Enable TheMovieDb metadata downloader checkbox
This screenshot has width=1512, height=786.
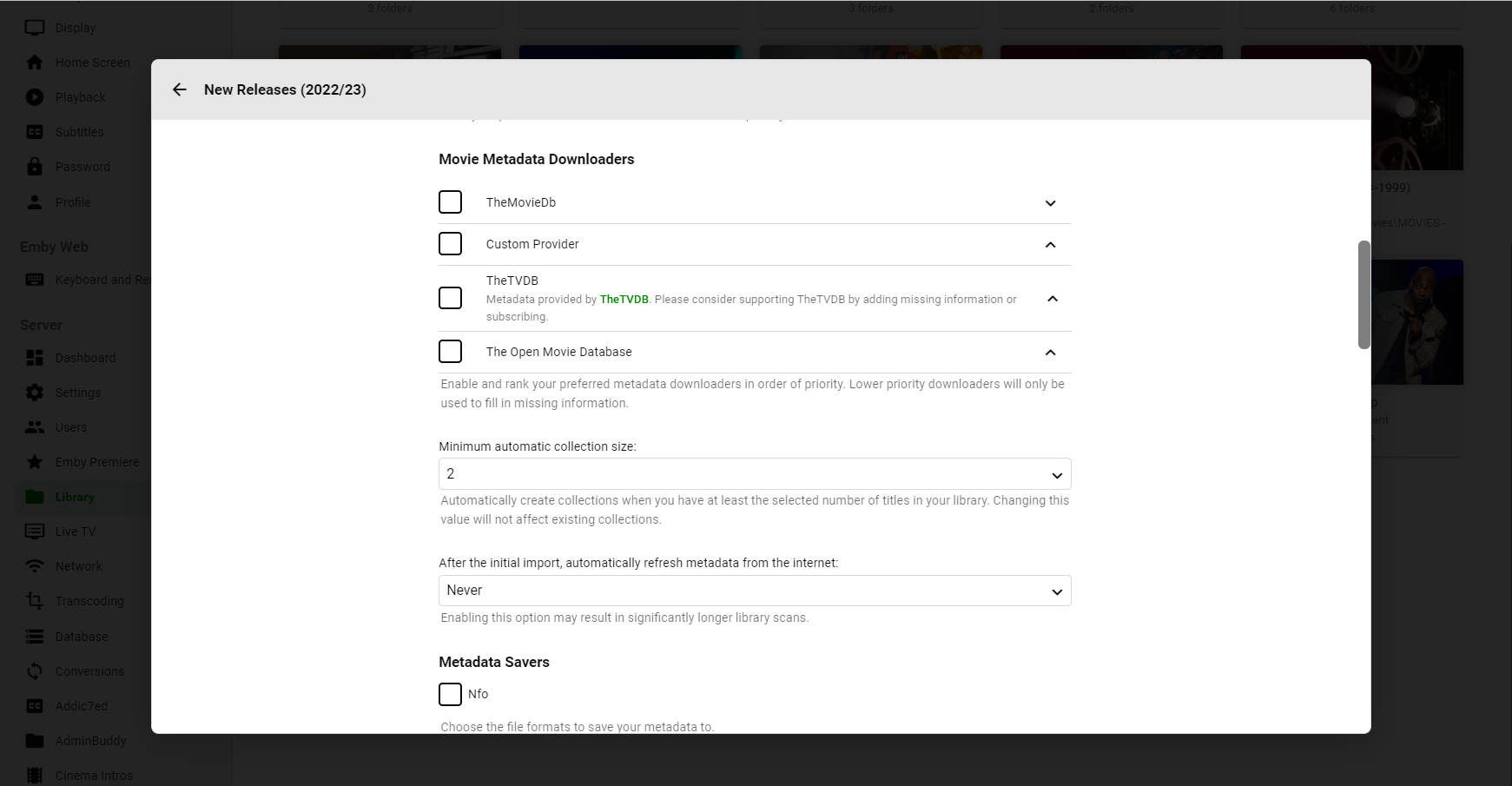[x=450, y=202]
